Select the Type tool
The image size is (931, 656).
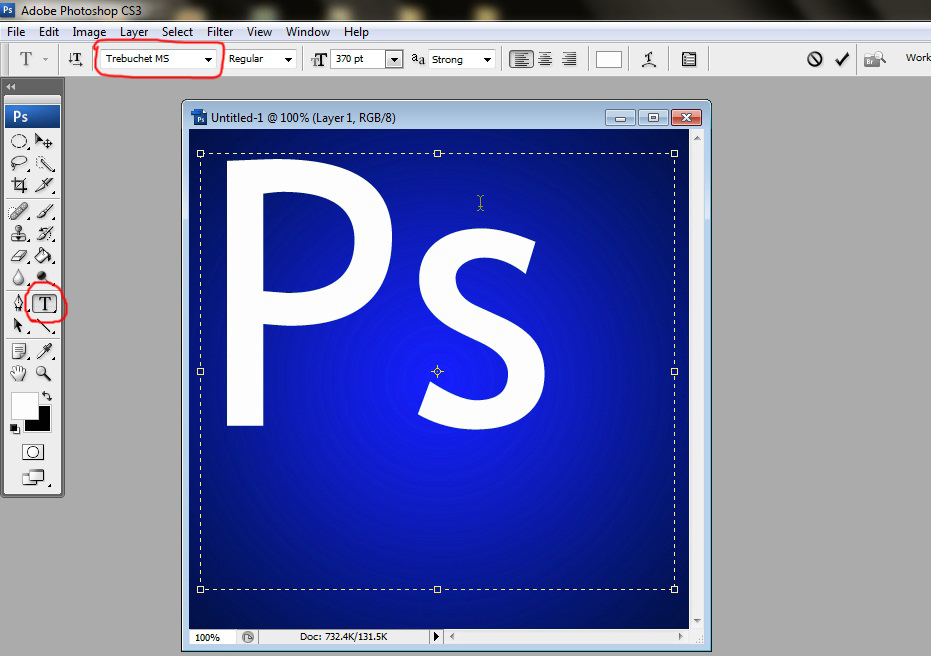(x=44, y=304)
